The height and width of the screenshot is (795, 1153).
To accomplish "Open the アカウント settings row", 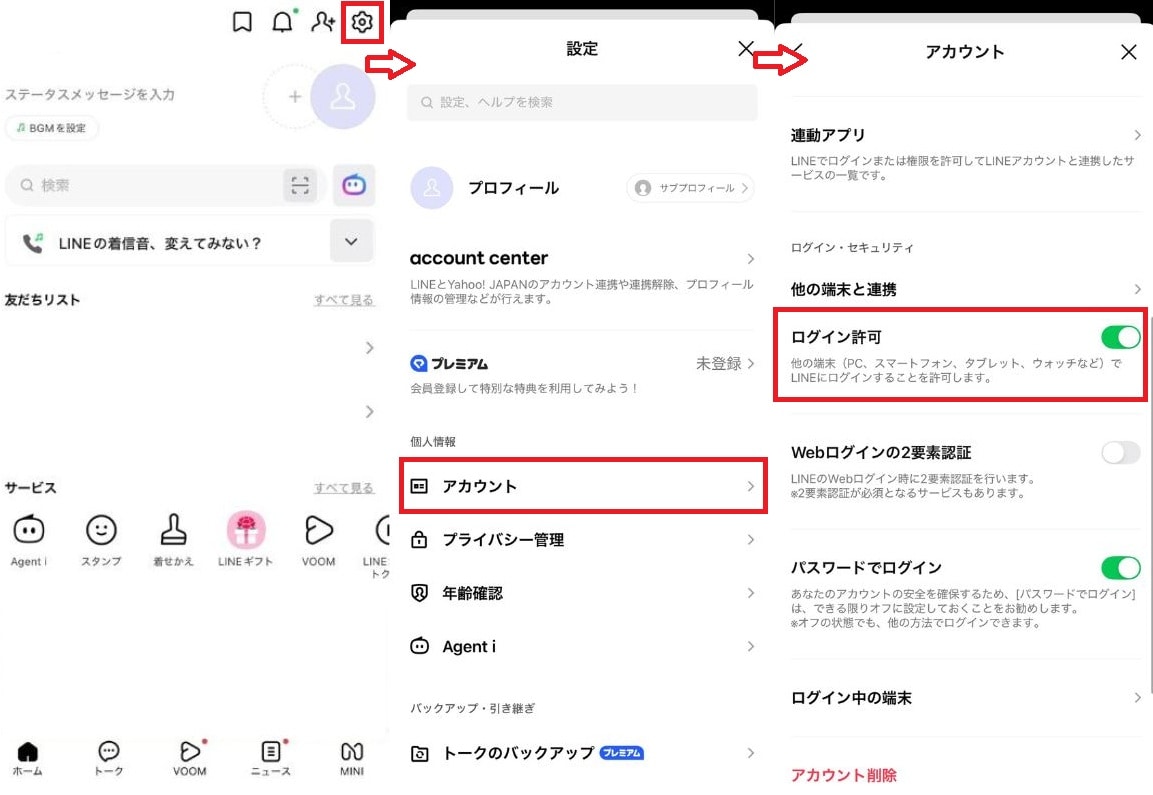I will tap(583, 486).
